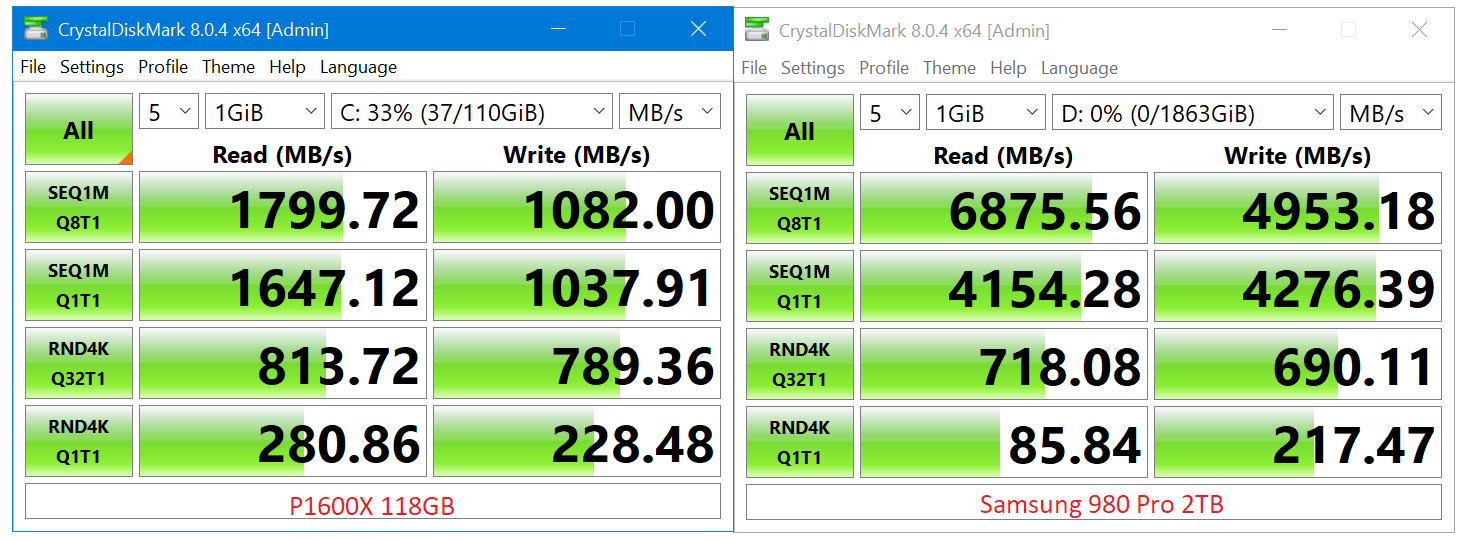Minimize the right CrystalDiskMark window

click(x=1281, y=30)
